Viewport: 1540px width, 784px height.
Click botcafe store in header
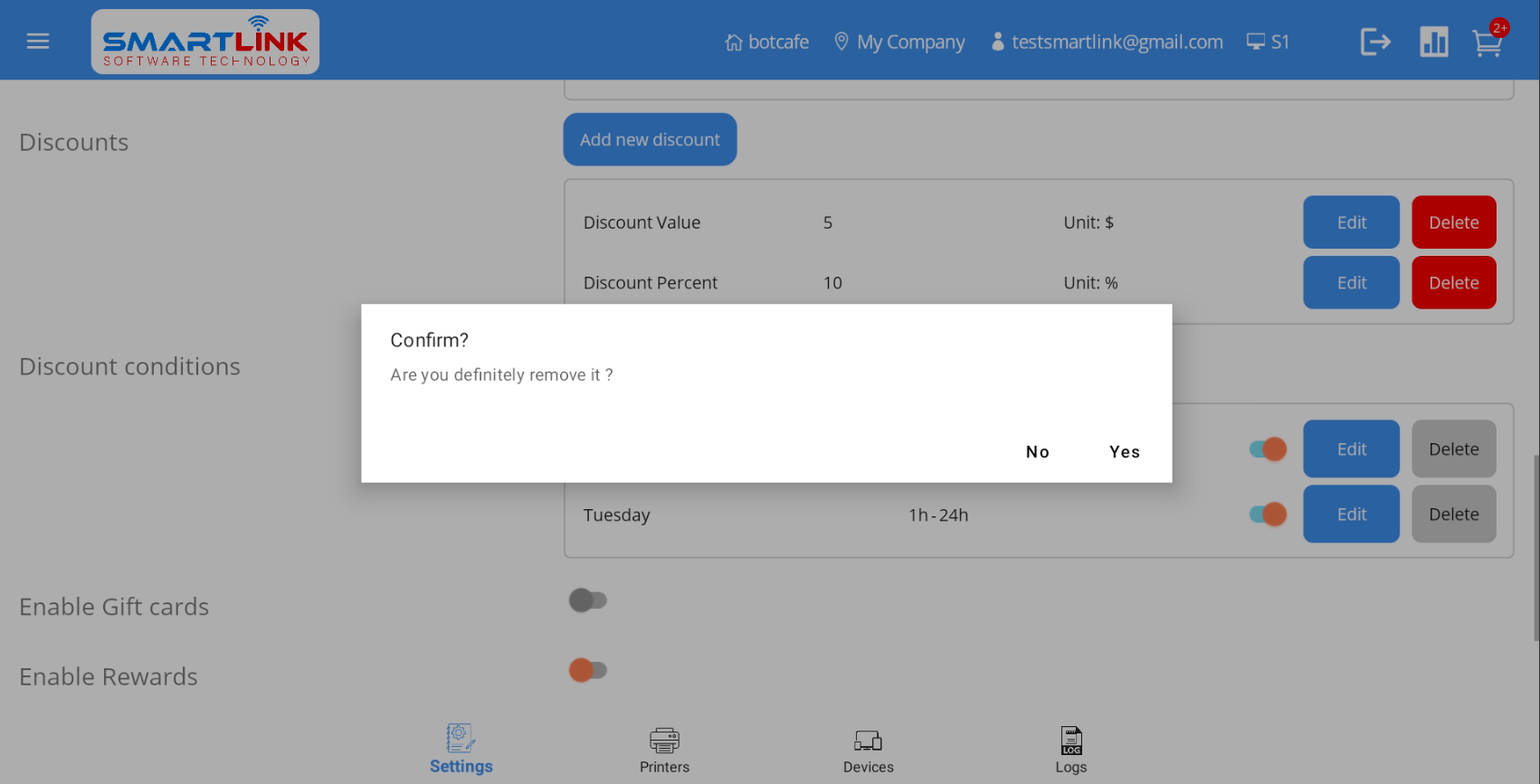[767, 42]
